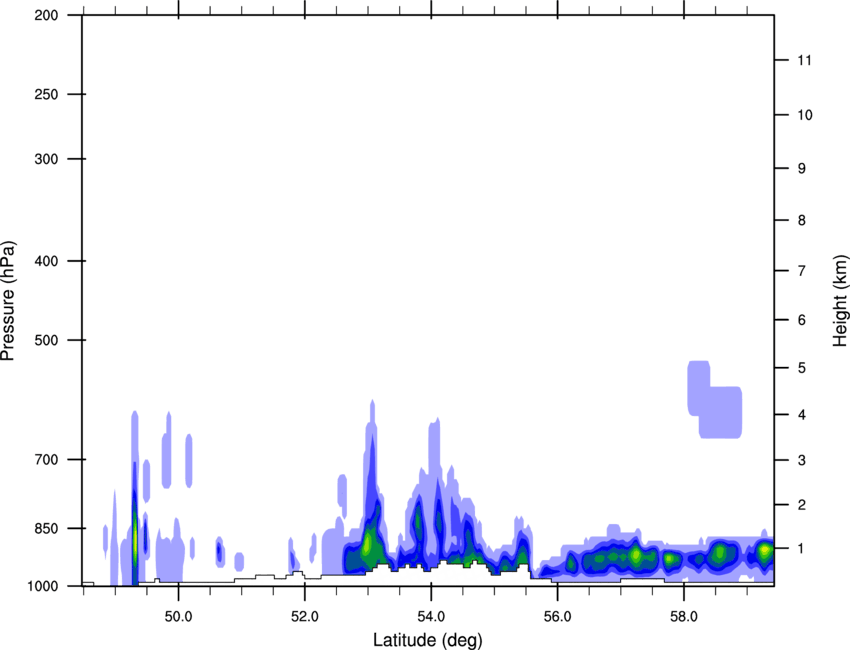Click the 1 km height label

pos(802,549)
